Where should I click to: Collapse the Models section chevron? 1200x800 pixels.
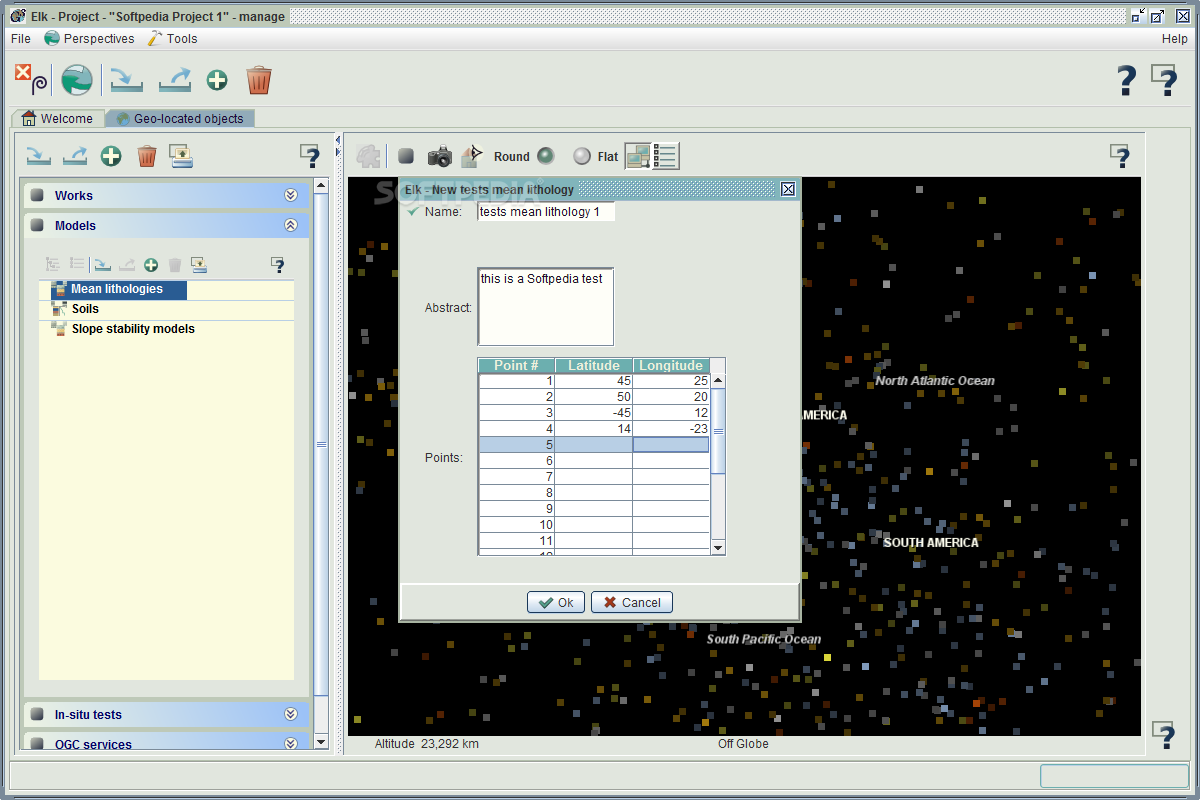click(291, 226)
